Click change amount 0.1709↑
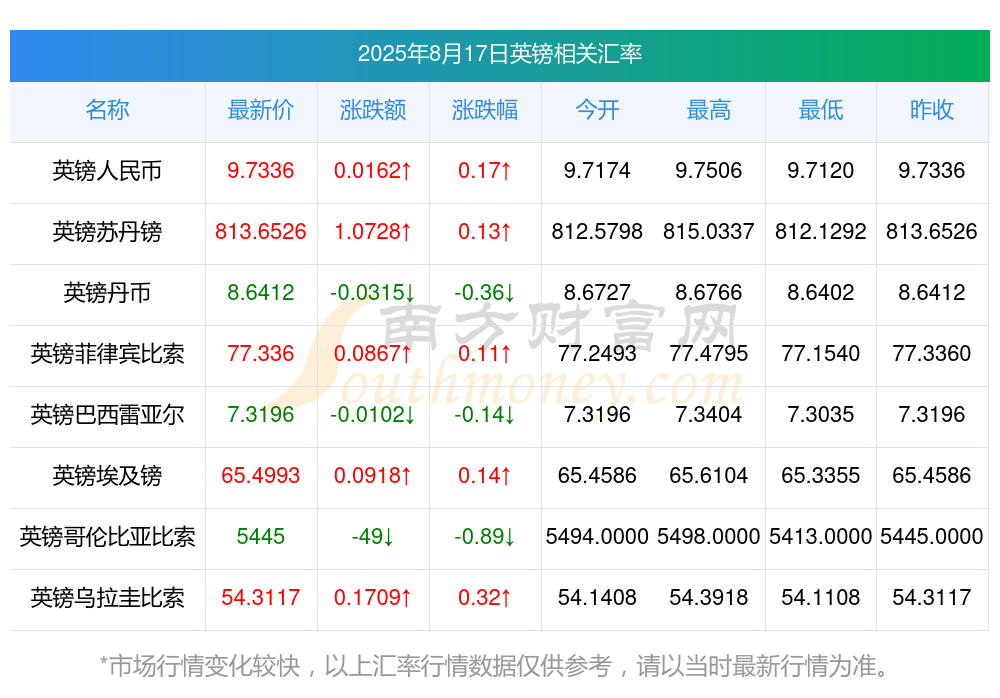The height and width of the screenshot is (698, 1000). 372,597
